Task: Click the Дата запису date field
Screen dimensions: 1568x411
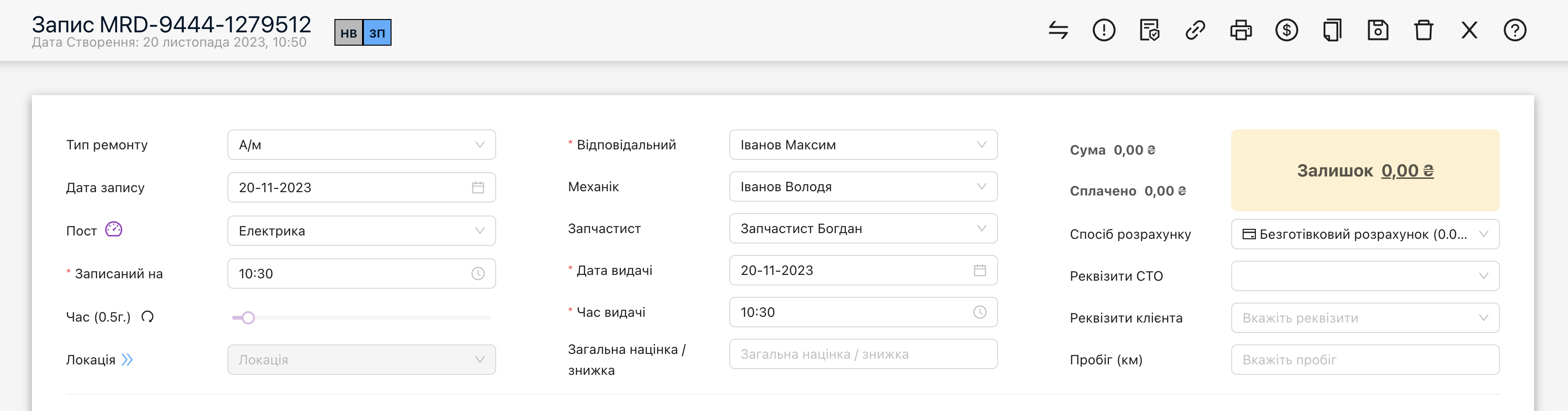Action: click(362, 187)
